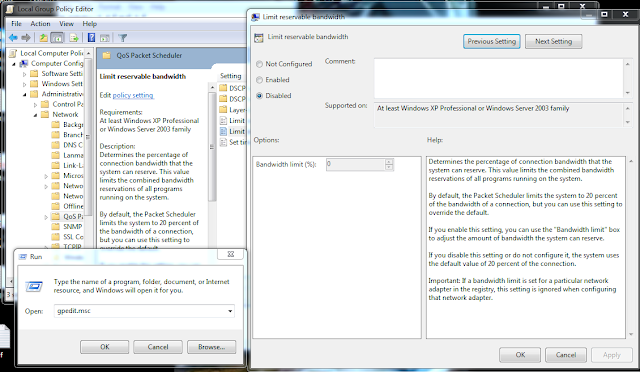Go up one level folder icon
This screenshot has height=372, width=640.
click(43, 38)
